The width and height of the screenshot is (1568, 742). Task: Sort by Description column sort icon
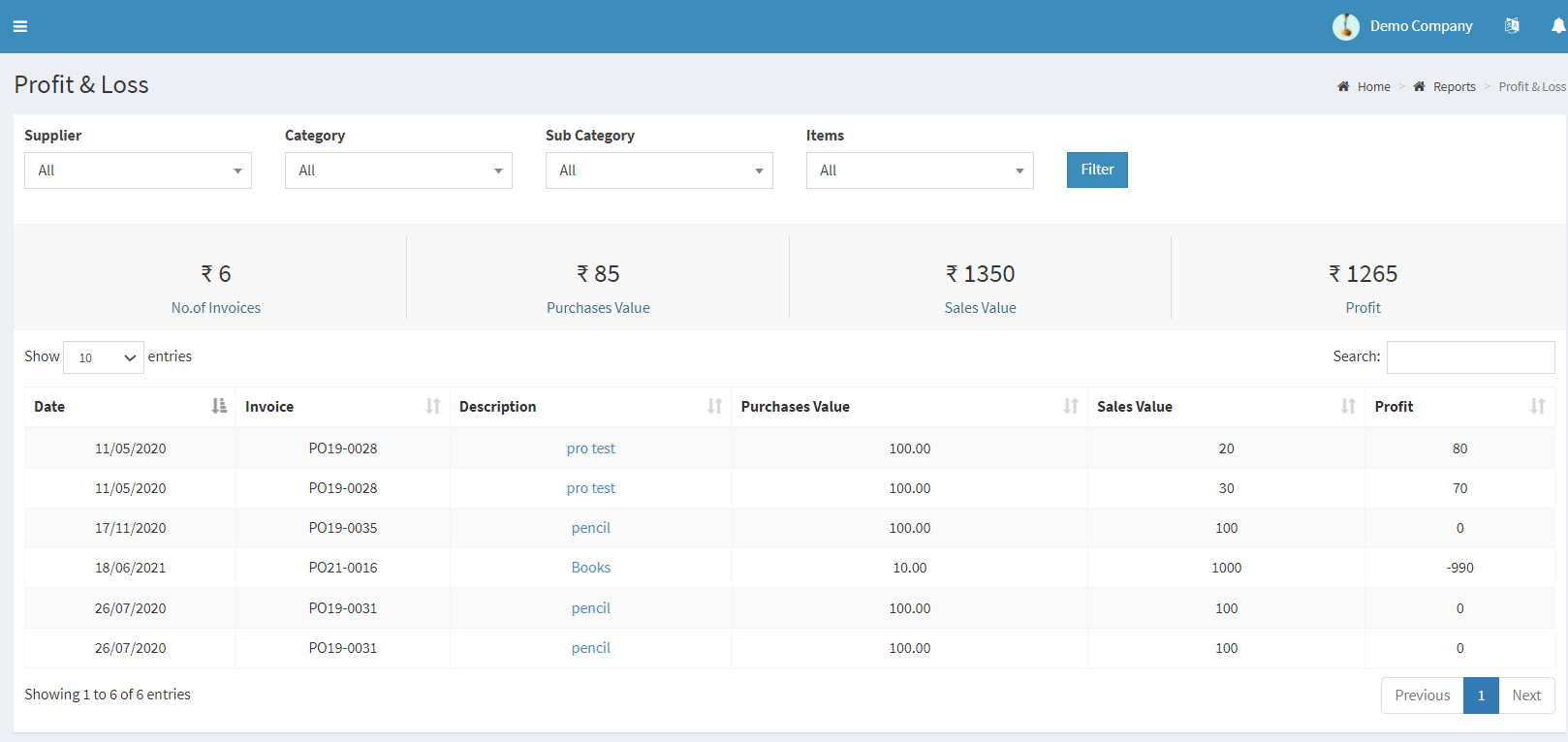point(715,406)
